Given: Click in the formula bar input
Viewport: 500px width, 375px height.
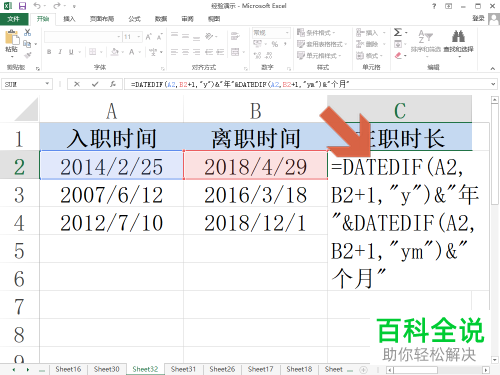Looking at the screenshot, I should 307,84.
